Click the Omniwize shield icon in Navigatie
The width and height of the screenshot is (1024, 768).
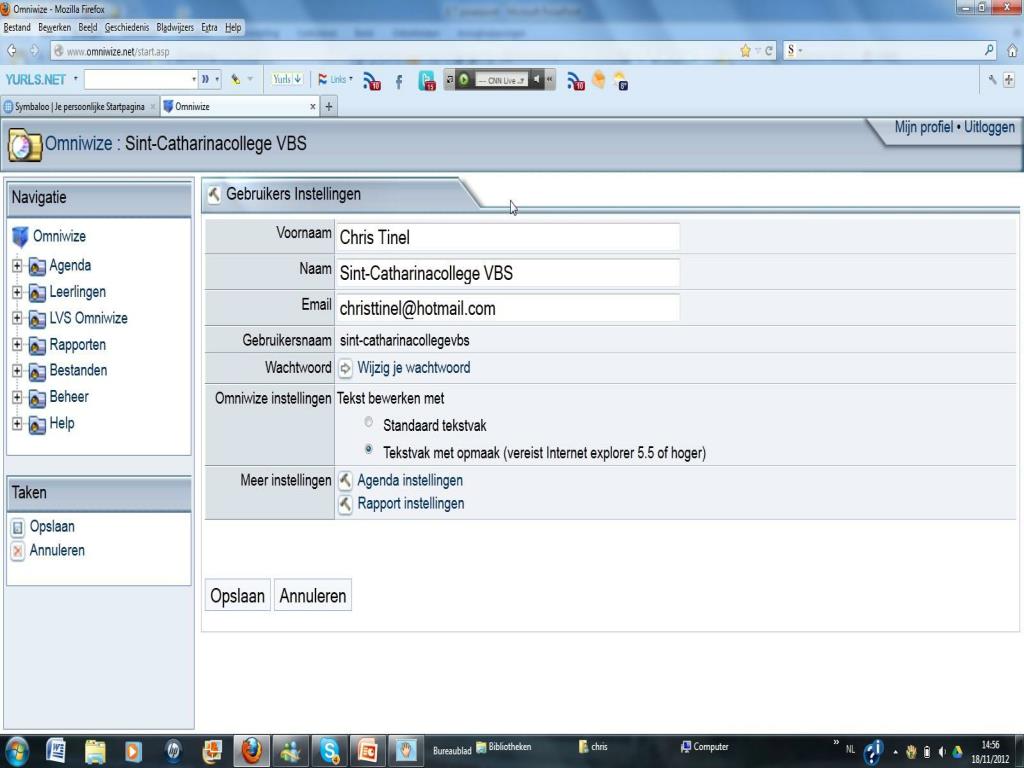pyautogui.click(x=20, y=236)
